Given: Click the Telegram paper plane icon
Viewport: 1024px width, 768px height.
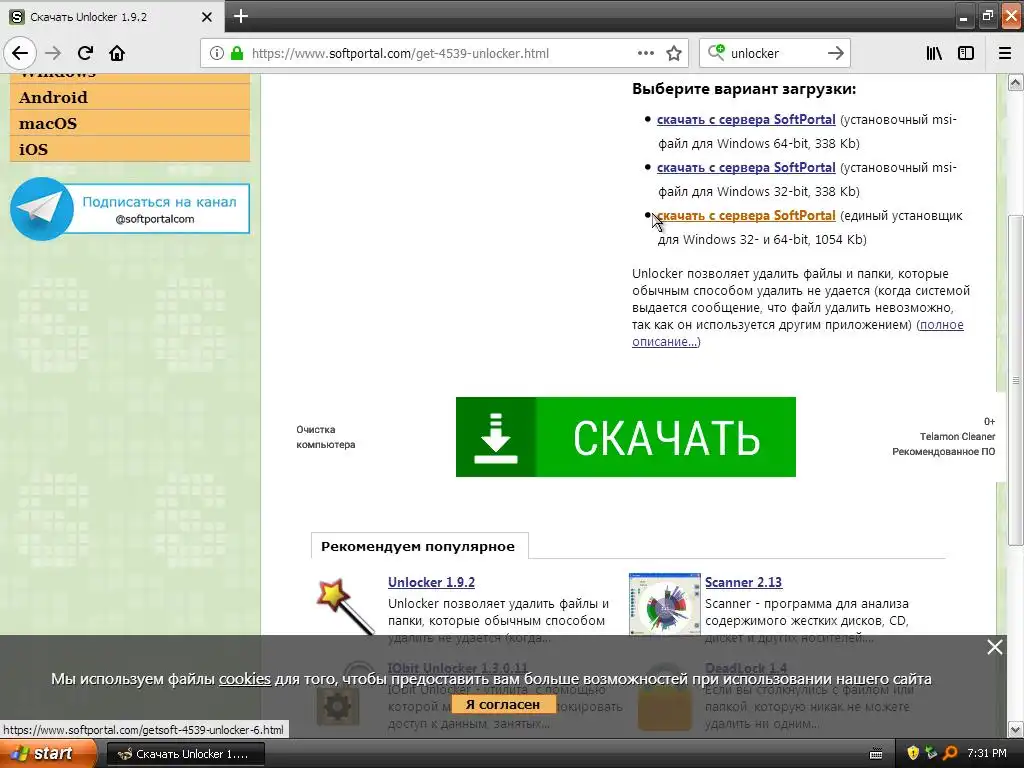Looking at the screenshot, I should point(42,209).
